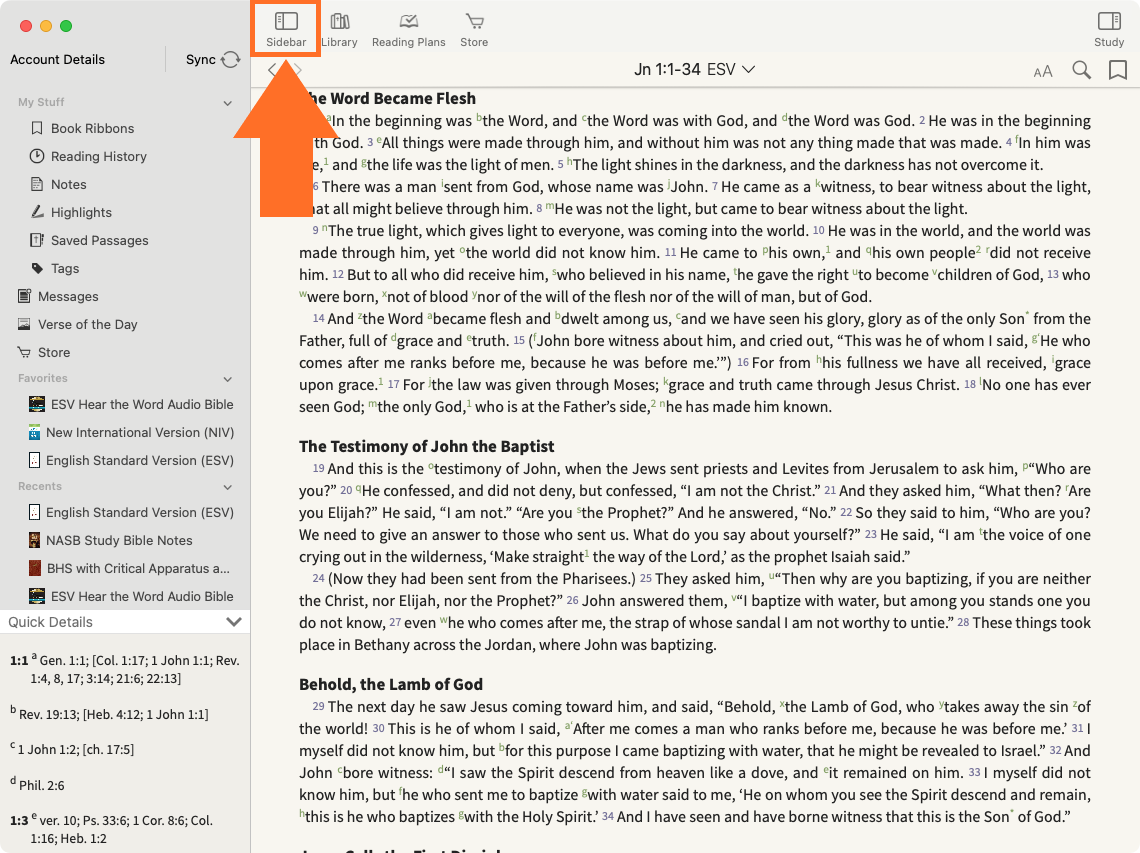The width and height of the screenshot is (1140, 853).
Task: Click the BHS book cover icon
Action: [35, 568]
